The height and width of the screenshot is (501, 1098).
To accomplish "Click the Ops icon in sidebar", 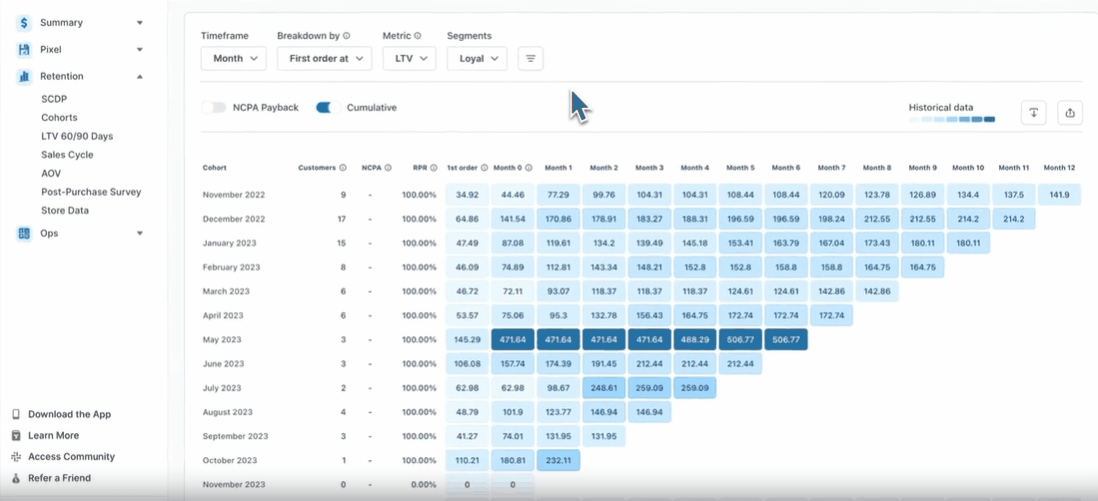I will (24, 233).
